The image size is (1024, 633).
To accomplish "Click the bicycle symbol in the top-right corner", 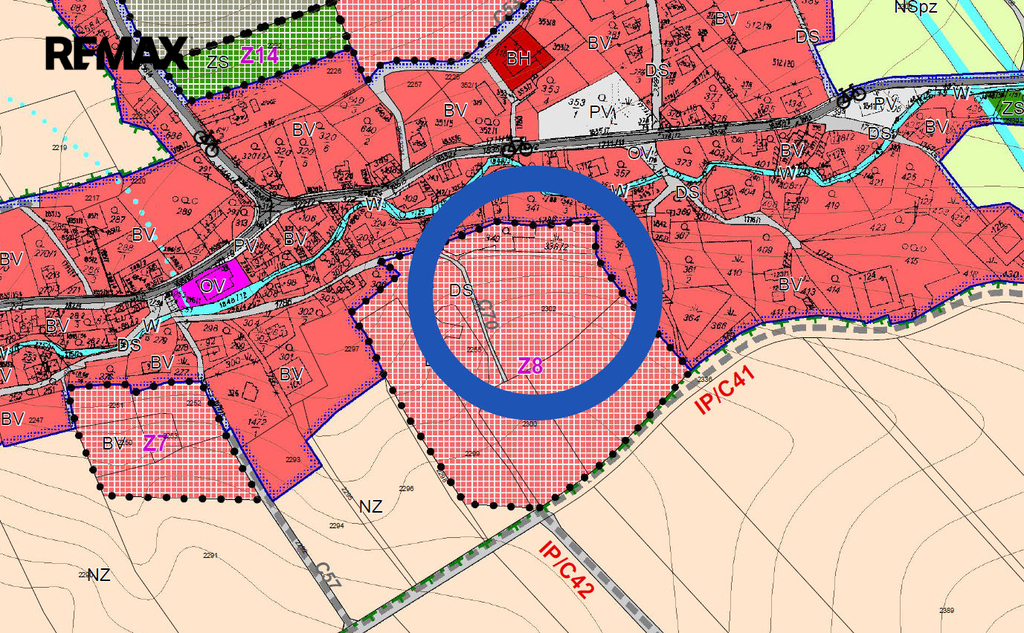I will pos(851,95).
